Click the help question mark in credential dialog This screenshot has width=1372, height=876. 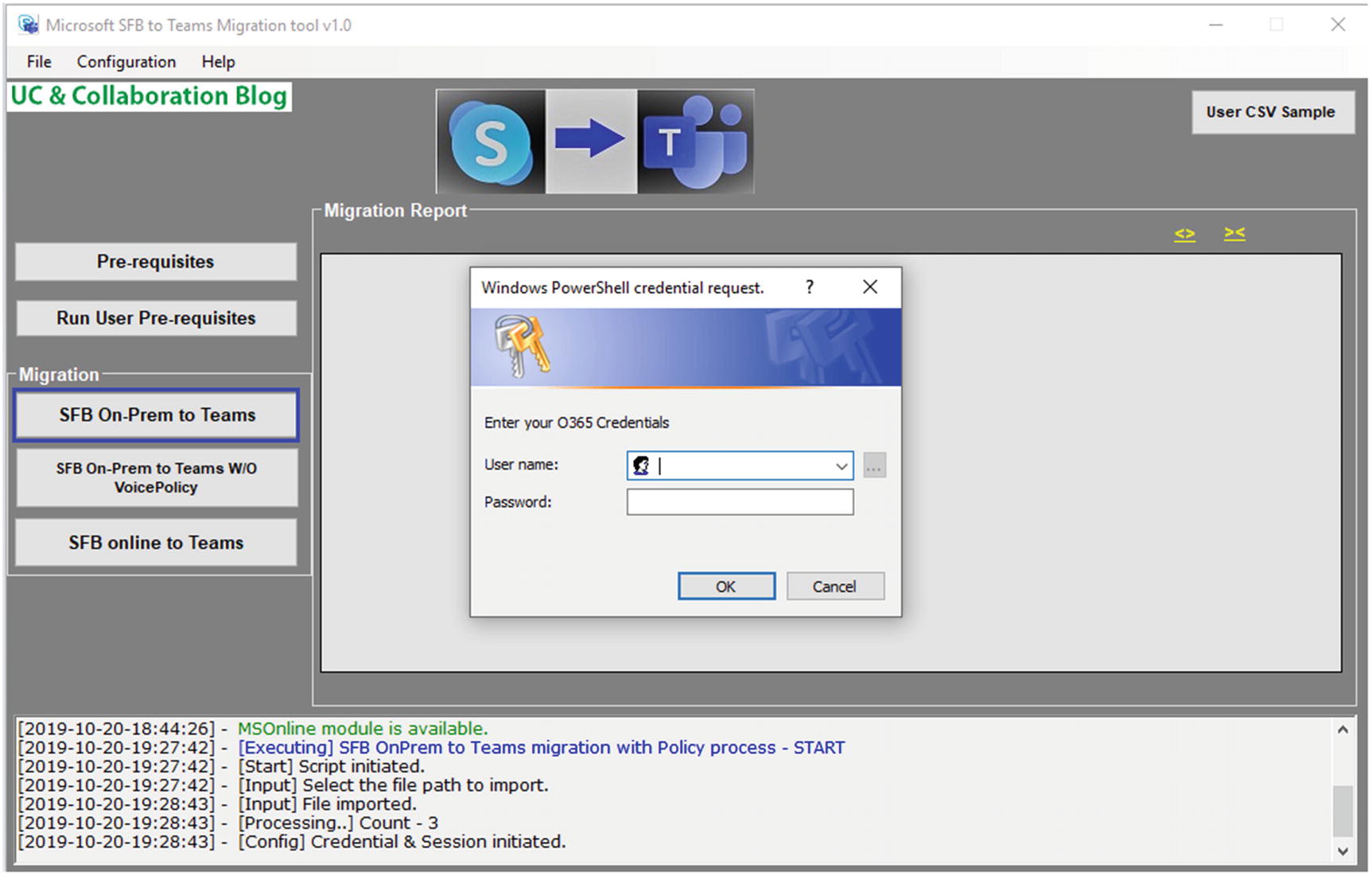pos(810,287)
